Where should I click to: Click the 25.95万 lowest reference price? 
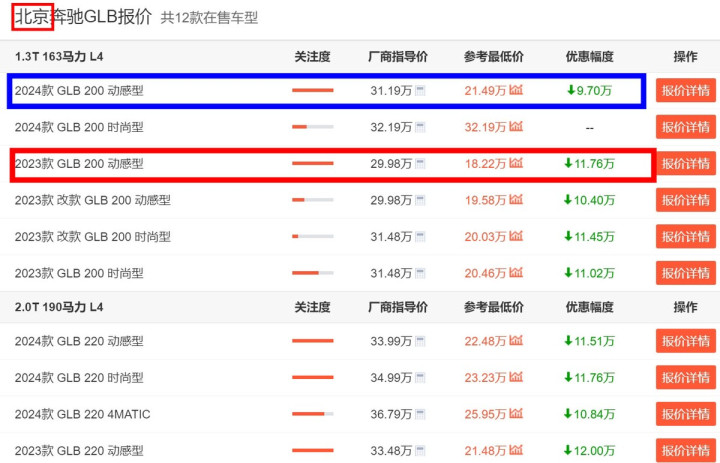(485, 414)
